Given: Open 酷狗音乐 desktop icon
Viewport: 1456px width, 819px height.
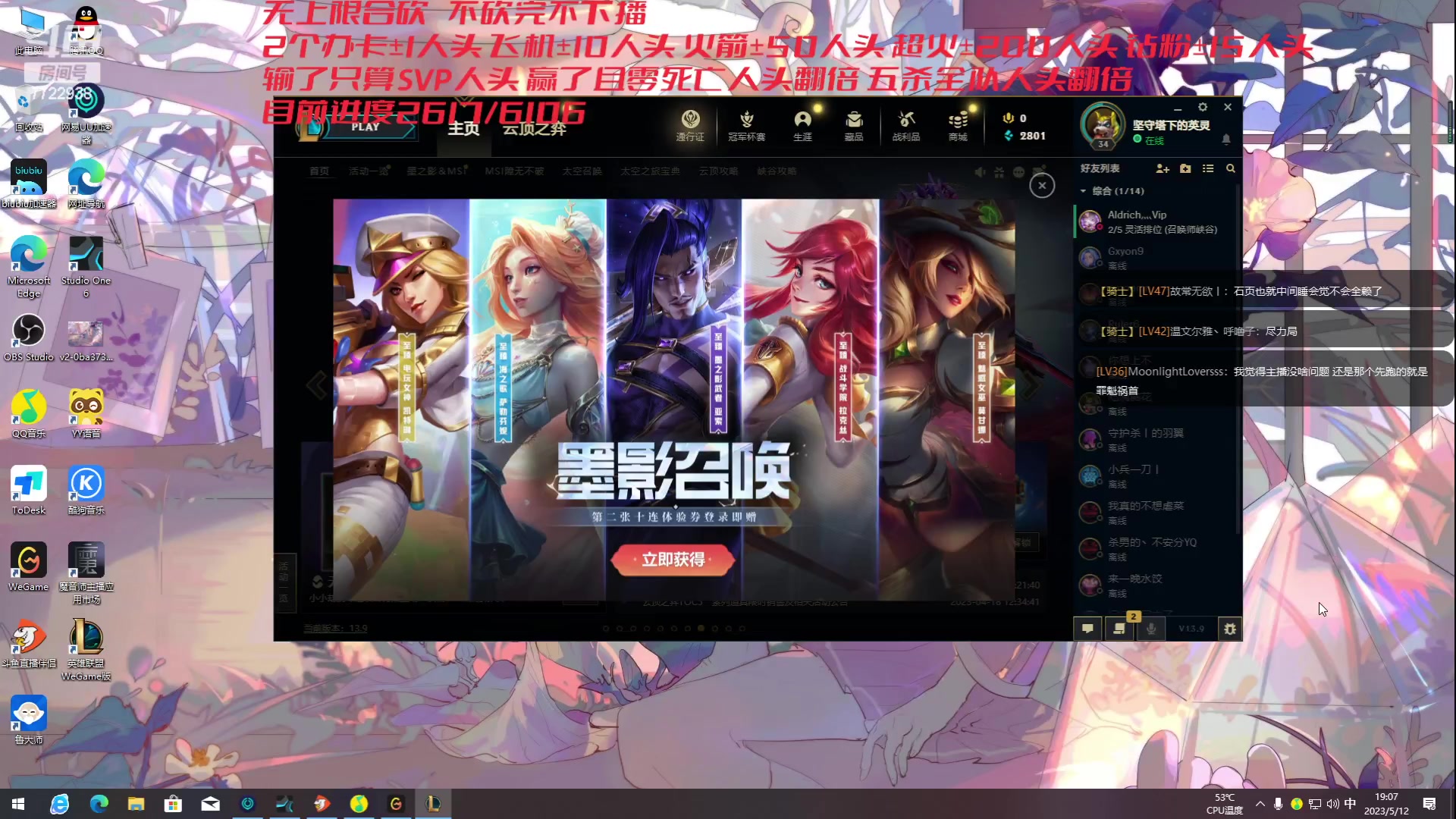Looking at the screenshot, I should click(86, 491).
